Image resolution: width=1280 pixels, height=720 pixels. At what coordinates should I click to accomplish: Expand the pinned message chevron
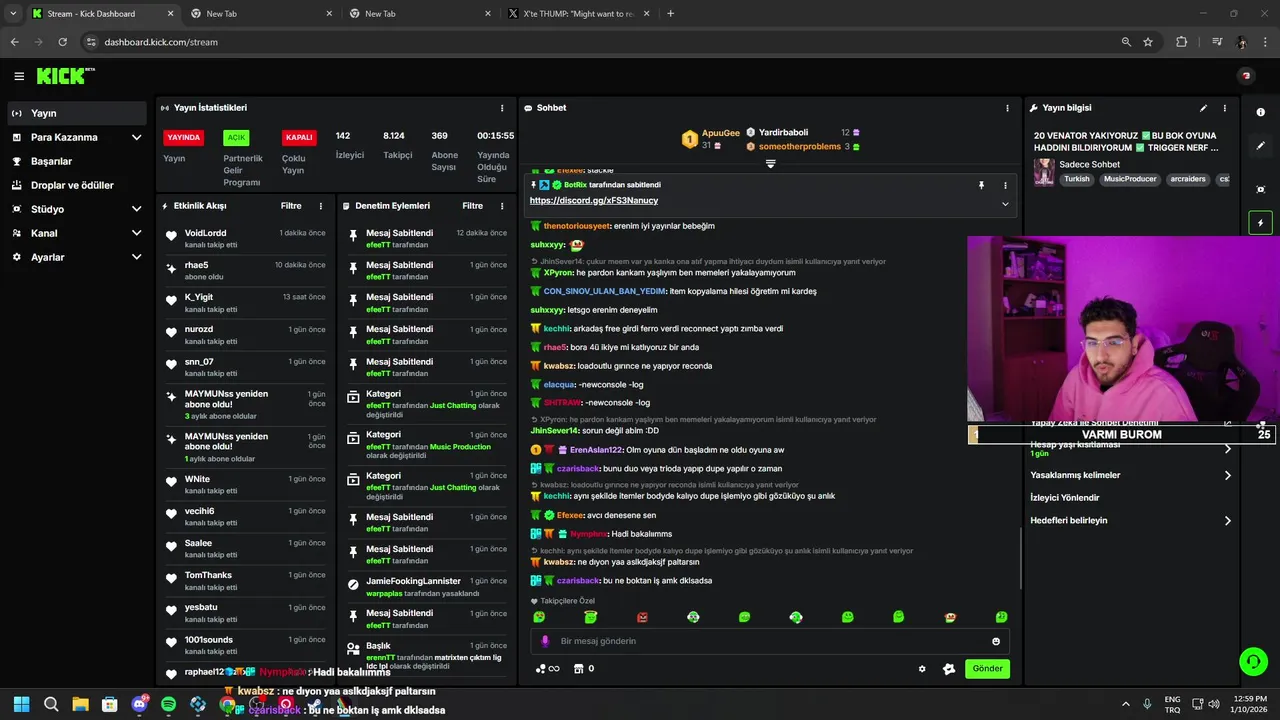pos(1005,204)
